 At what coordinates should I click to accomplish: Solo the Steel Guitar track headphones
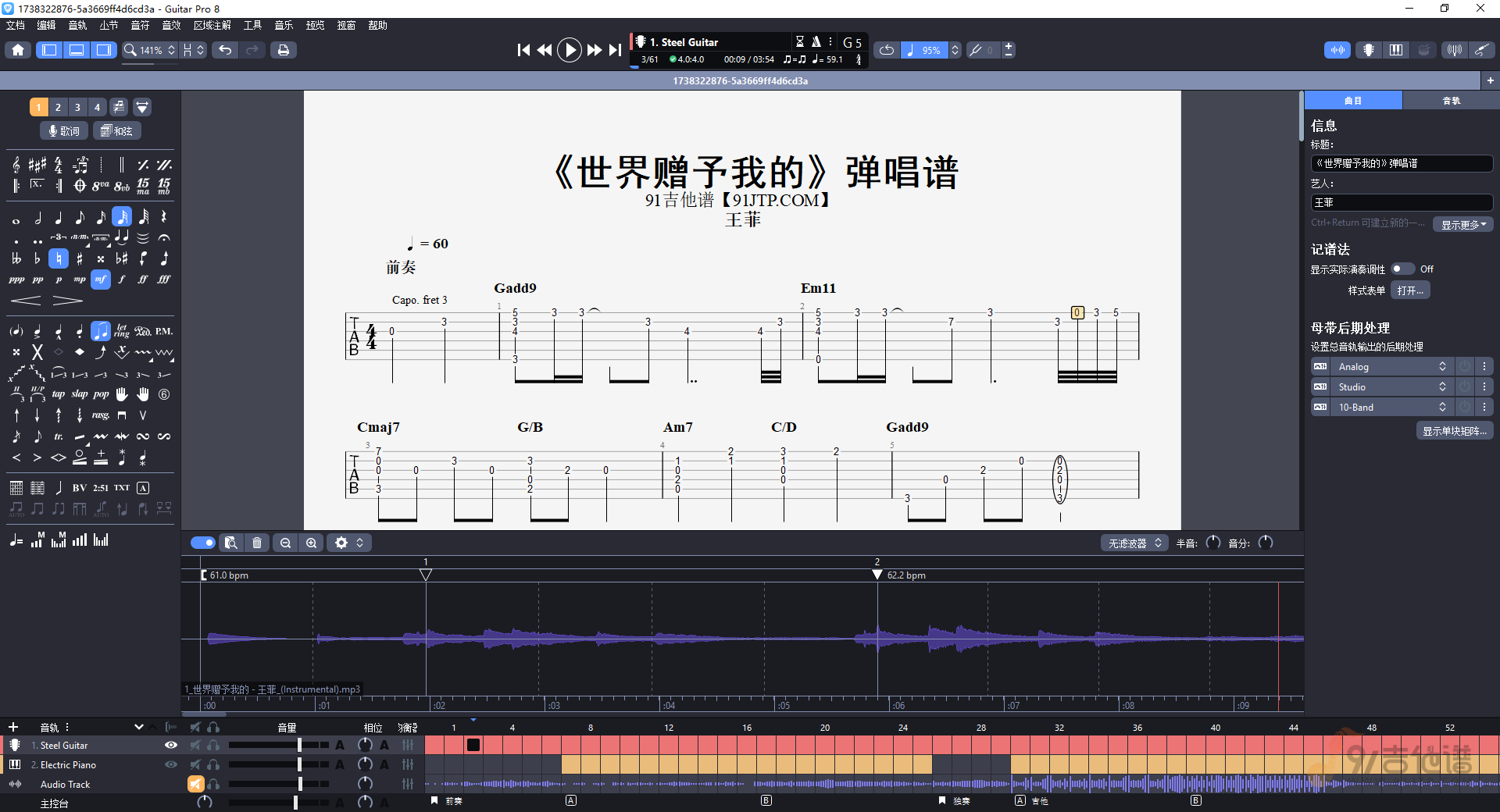[x=213, y=745]
